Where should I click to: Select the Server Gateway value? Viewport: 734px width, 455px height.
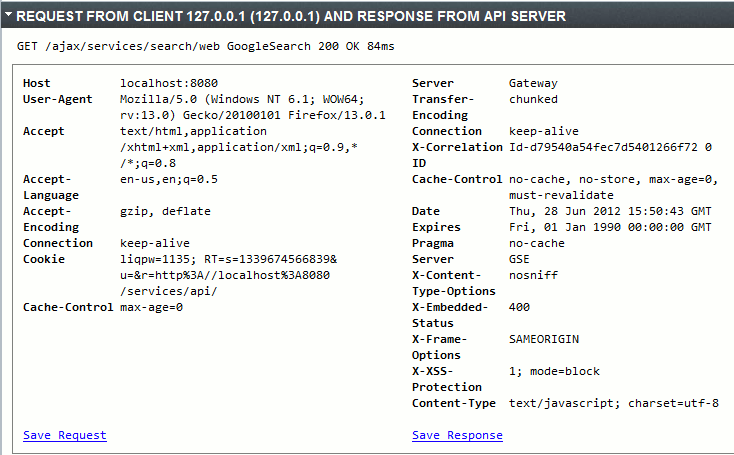pos(533,83)
